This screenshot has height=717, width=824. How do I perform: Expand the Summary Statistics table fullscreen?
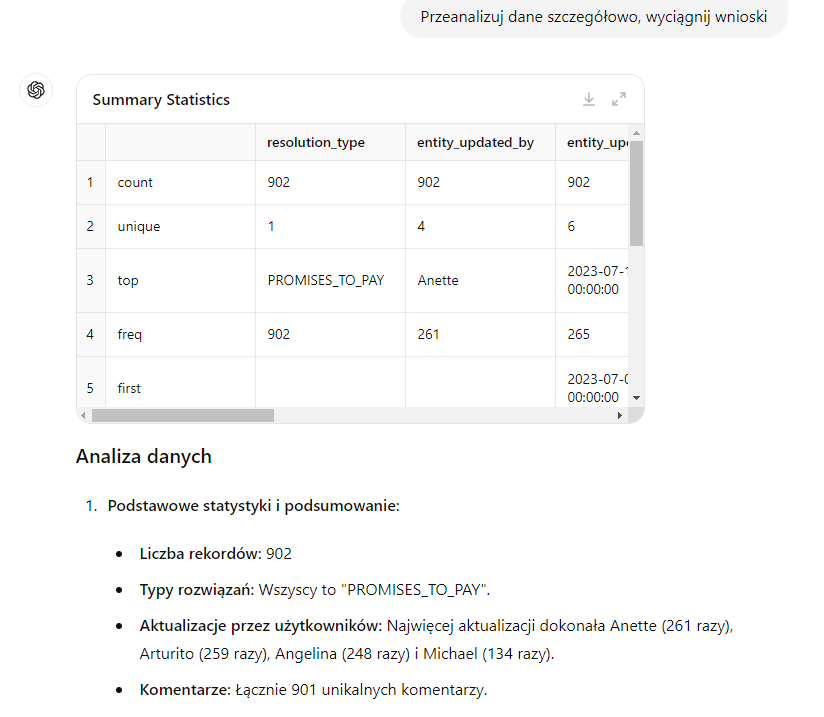click(619, 99)
